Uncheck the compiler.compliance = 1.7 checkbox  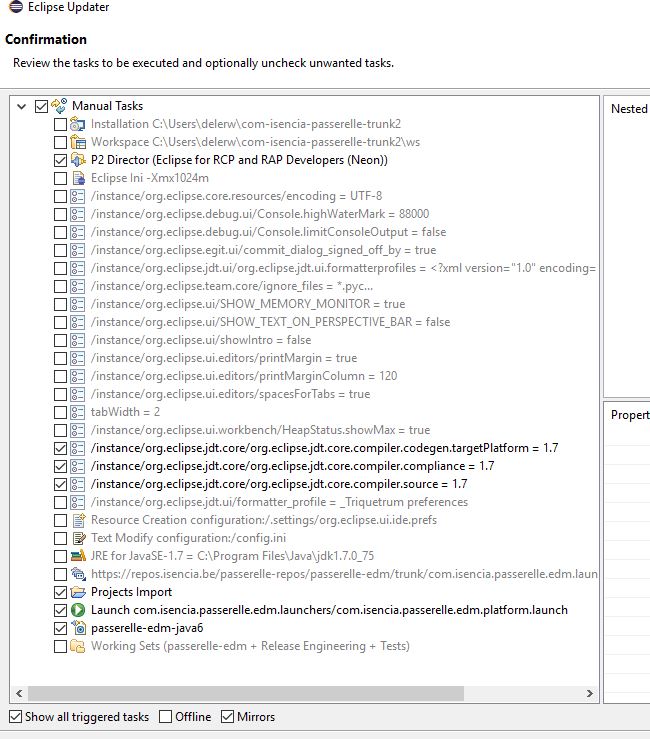click(60, 467)
